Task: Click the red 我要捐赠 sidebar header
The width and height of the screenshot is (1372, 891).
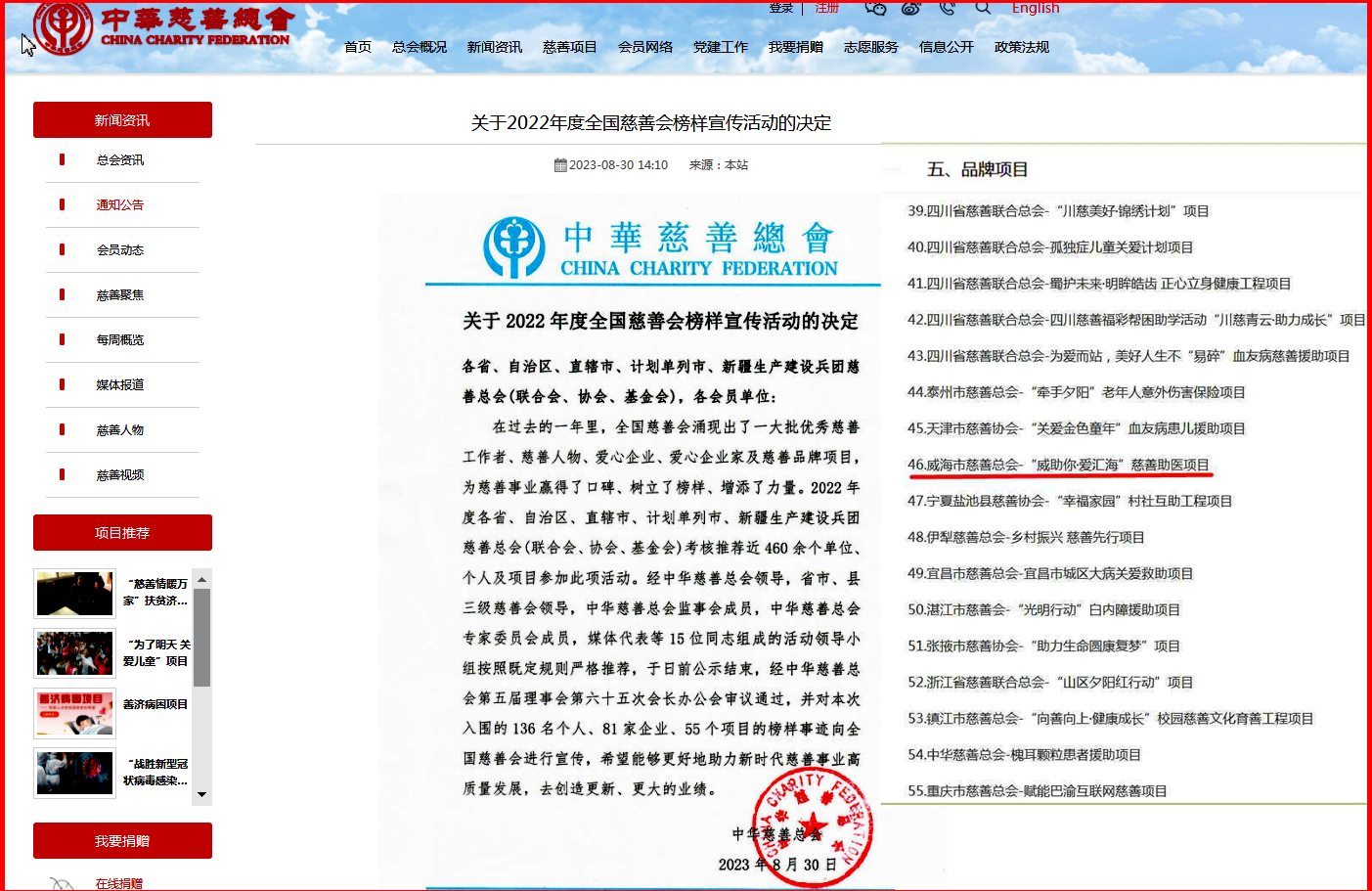Action: (x=122, y=841)
